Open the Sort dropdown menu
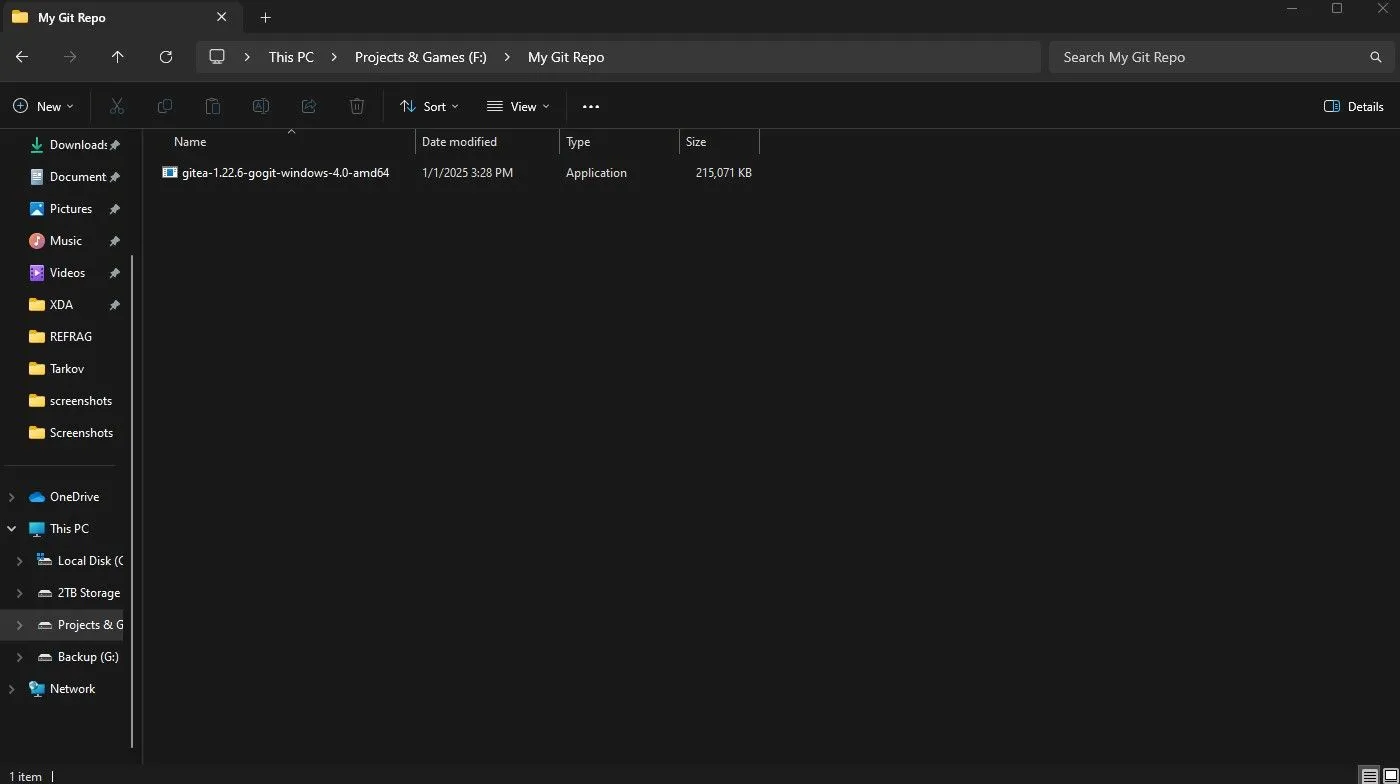Screen dimensions: 1400x784 pos(429,106)
